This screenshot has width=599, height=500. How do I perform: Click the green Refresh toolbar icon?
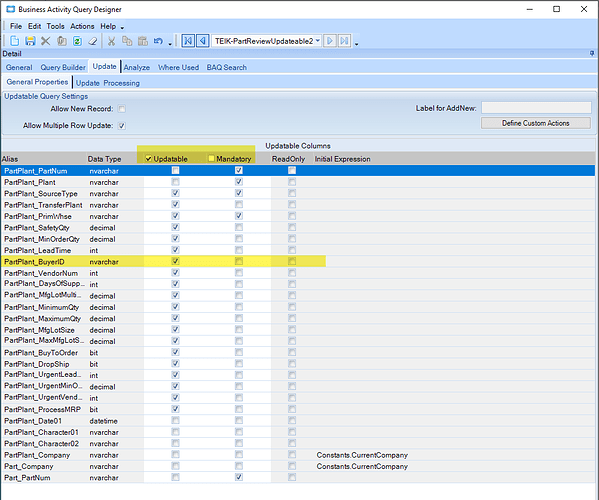(x=77, y=41)
